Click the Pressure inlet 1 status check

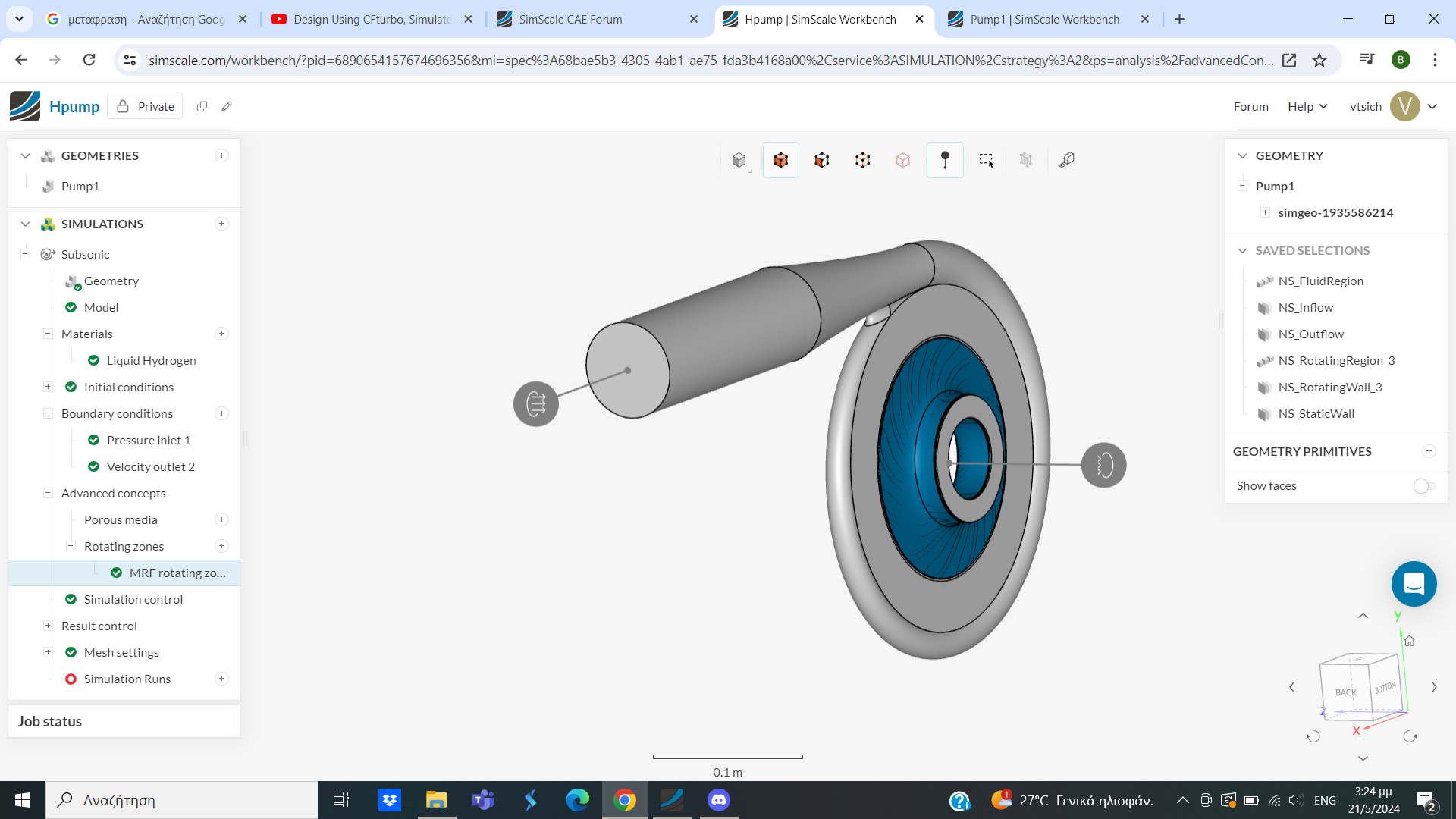(x=93, y=440)
